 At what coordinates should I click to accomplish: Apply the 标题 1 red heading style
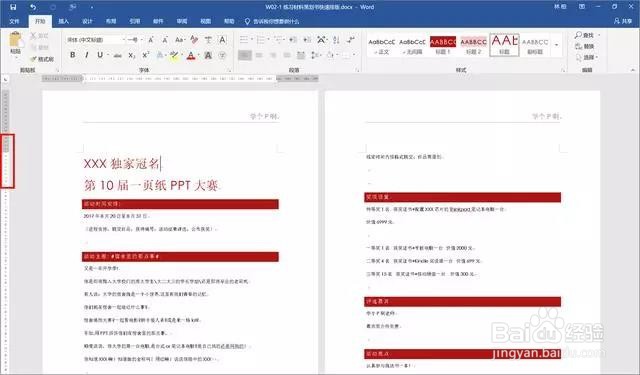coord(443,45)
